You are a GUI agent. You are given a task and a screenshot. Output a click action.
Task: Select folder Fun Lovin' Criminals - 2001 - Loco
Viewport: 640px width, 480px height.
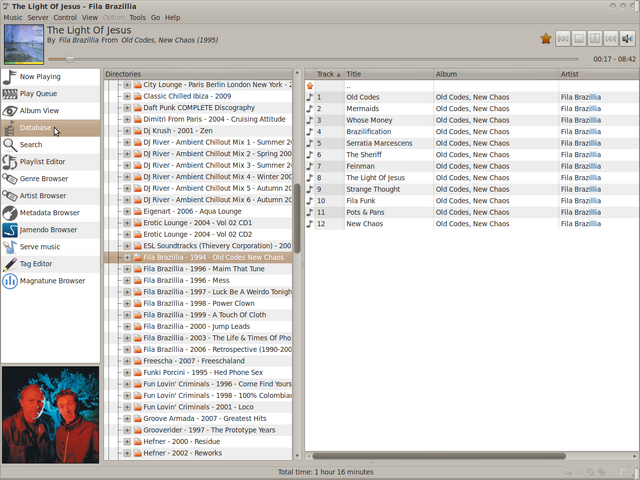(x=198, y=407)
